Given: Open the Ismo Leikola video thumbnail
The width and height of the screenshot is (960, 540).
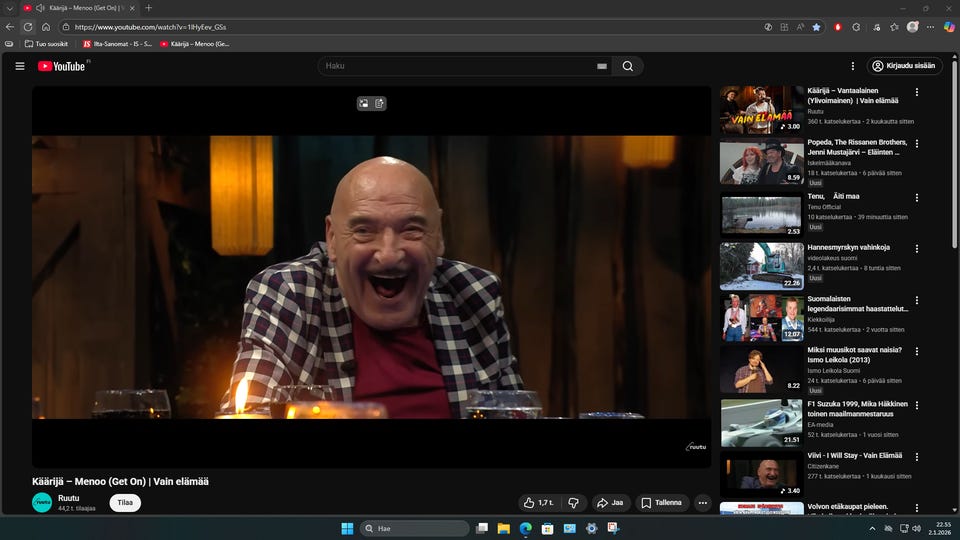Looking at the screenshot, I should point(761,369).
